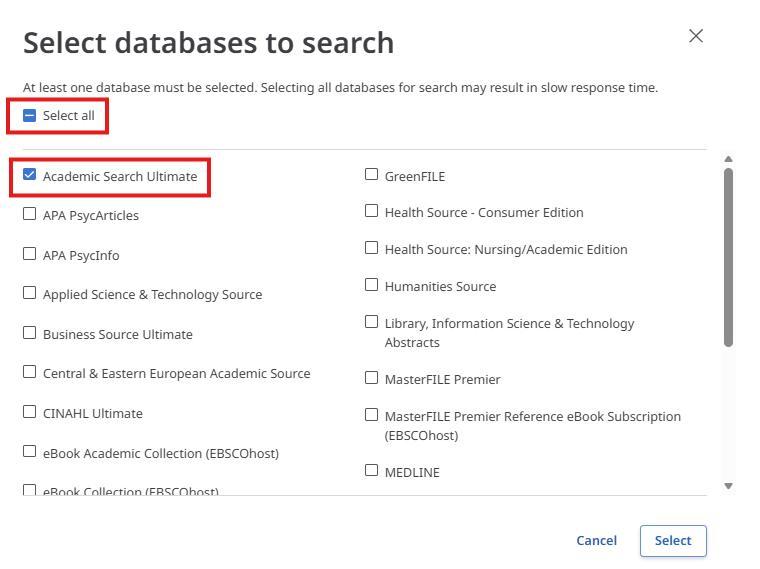Check the GreenFILE database box
This screenshot has width=760, height=569.
pos(372,175)
